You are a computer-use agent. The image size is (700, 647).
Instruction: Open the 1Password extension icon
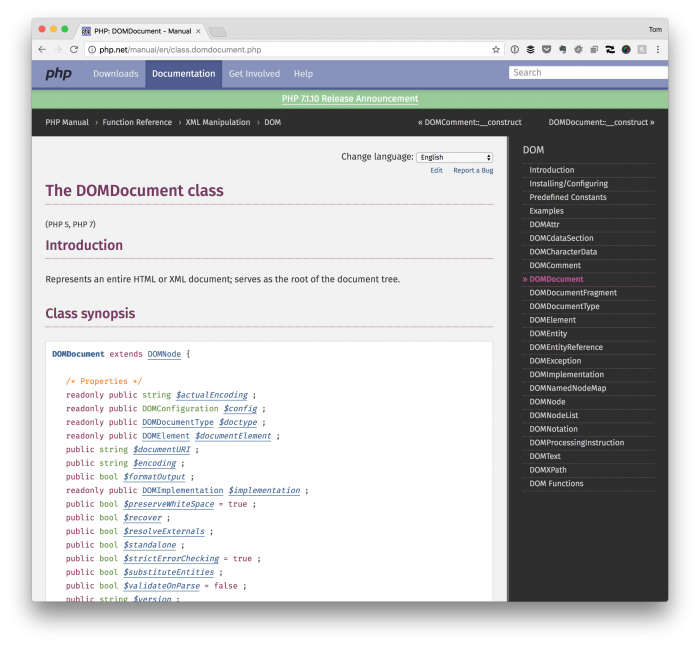coord(515,50)
